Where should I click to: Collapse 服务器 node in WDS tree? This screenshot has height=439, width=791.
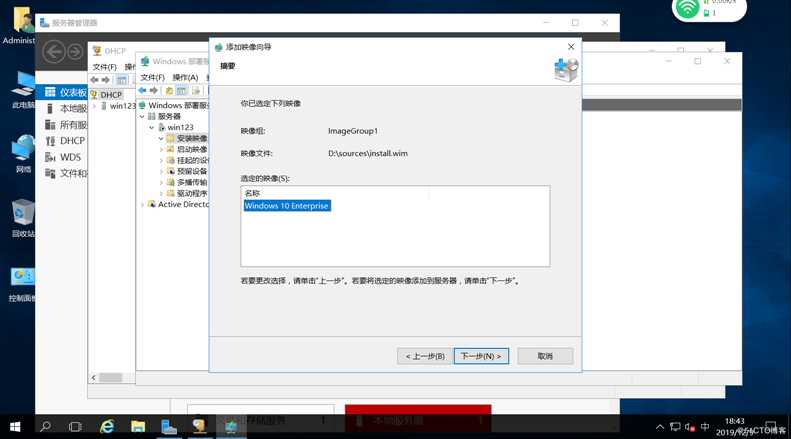tap(142, 117)
